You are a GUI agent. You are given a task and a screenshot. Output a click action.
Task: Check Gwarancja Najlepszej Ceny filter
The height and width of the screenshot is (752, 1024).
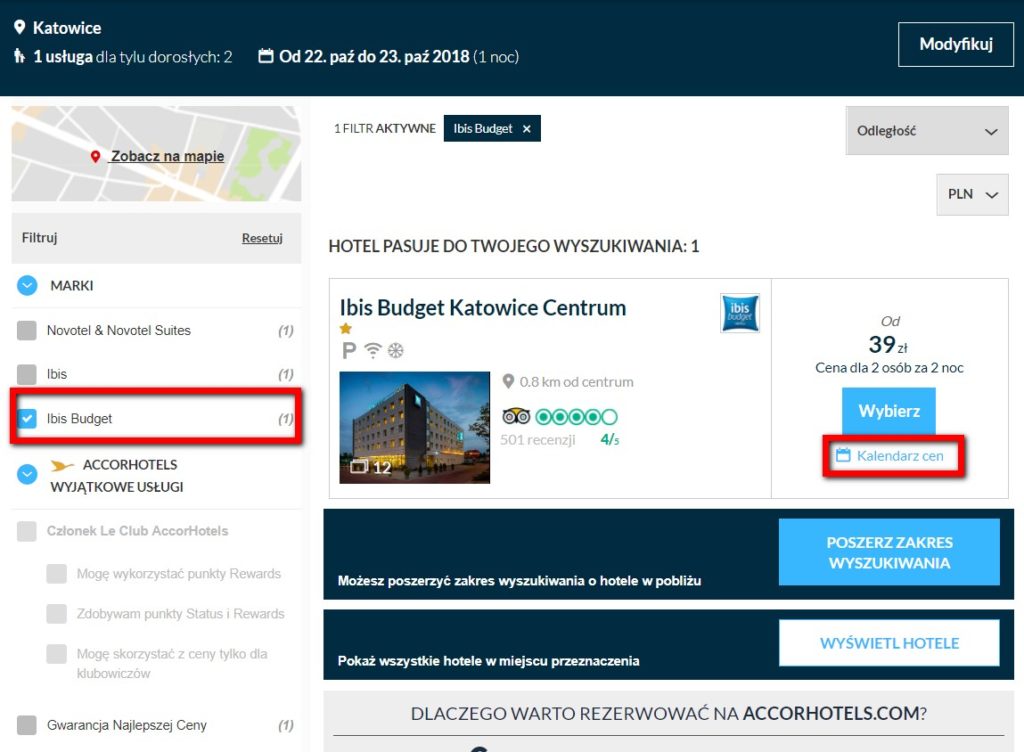[27, 725]
